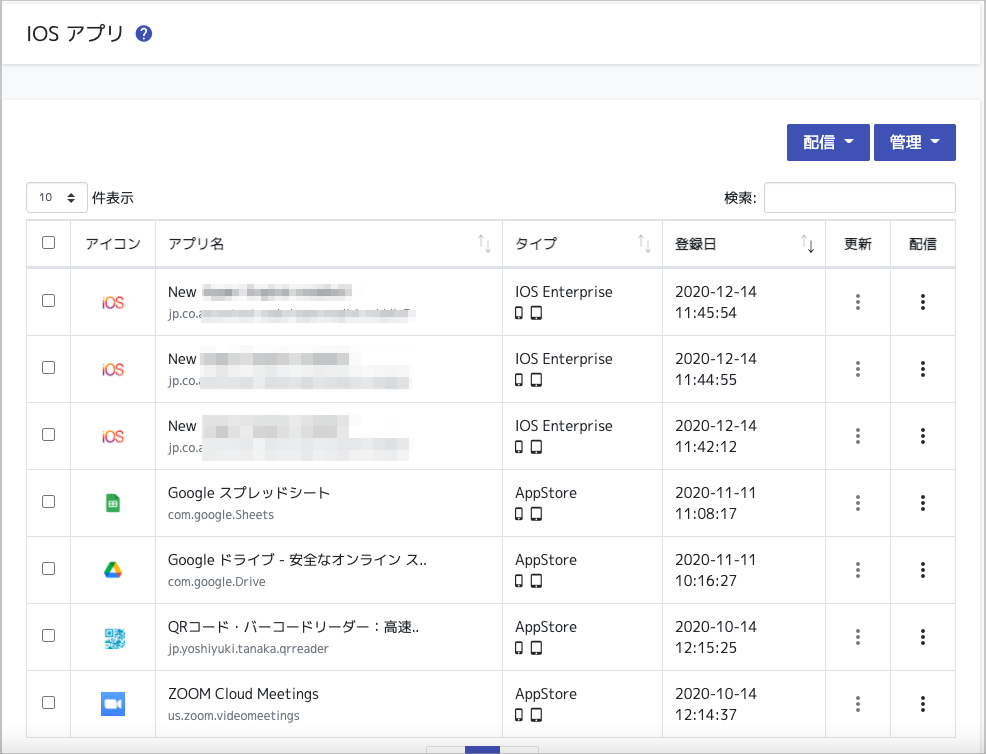Open 更新 menu for the 11:45:54 row
Viewport: 986px width, 754px height.
[x=858, y=302]
